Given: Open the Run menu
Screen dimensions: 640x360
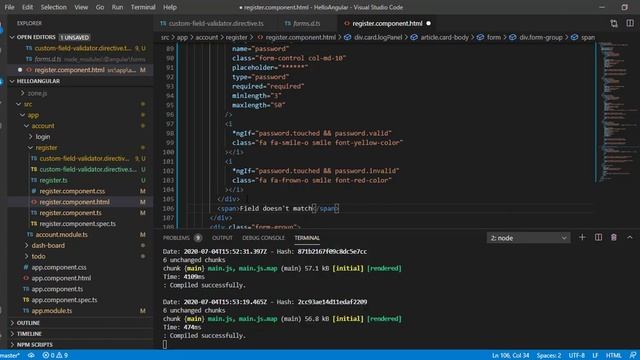Looking at the screenshot, I should click(x=117, y=7).
